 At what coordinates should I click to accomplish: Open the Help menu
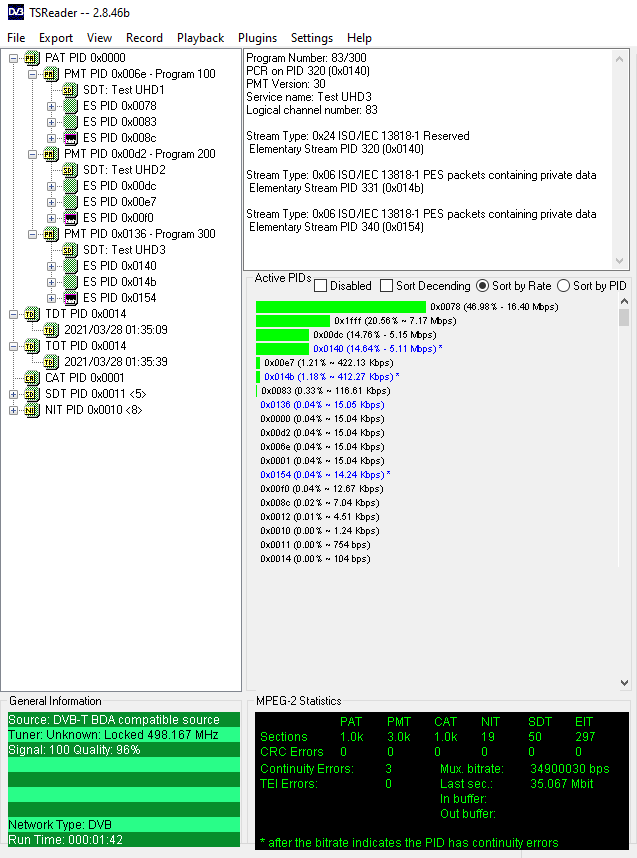(359, 38)
